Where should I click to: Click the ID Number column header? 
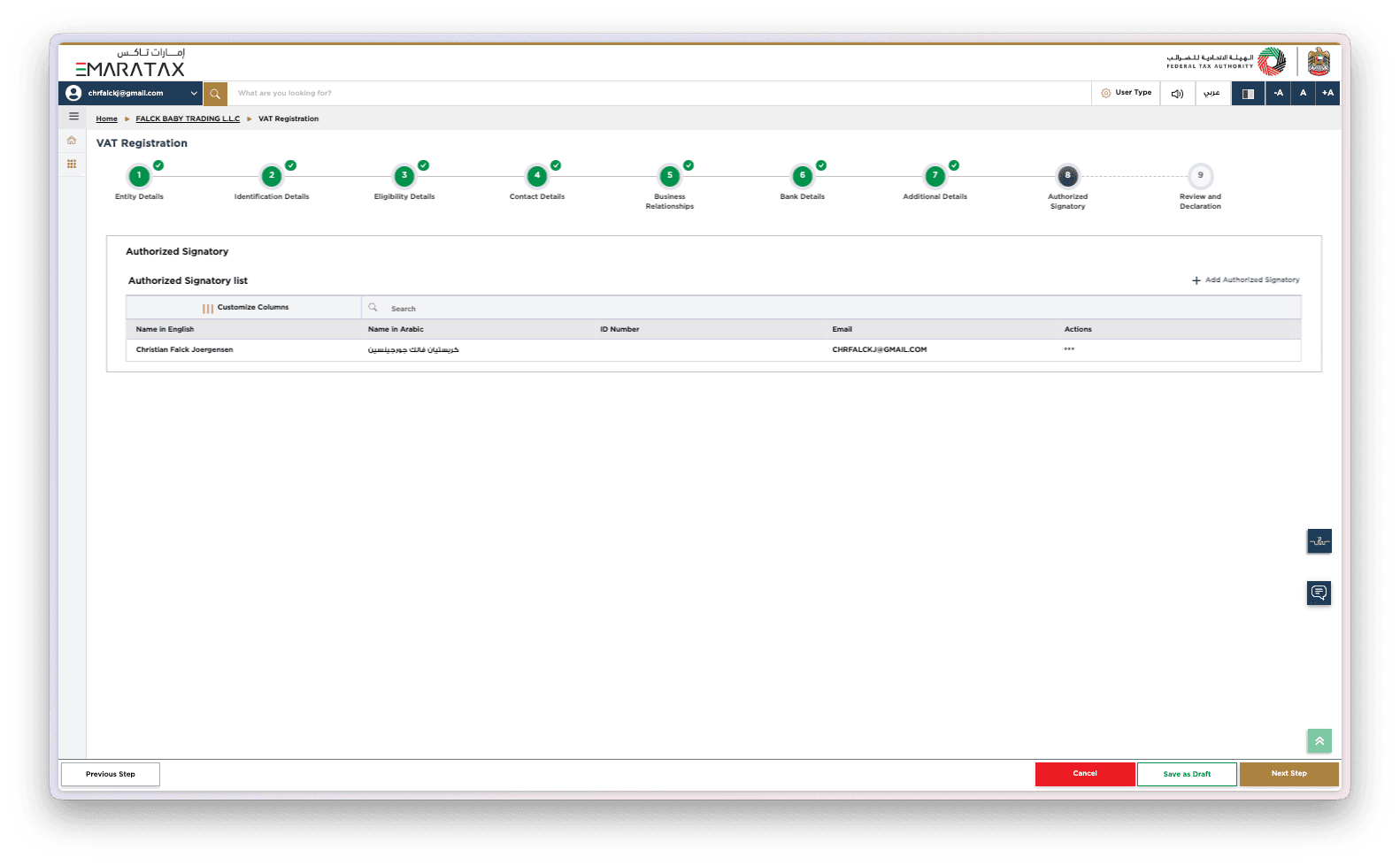619,329
